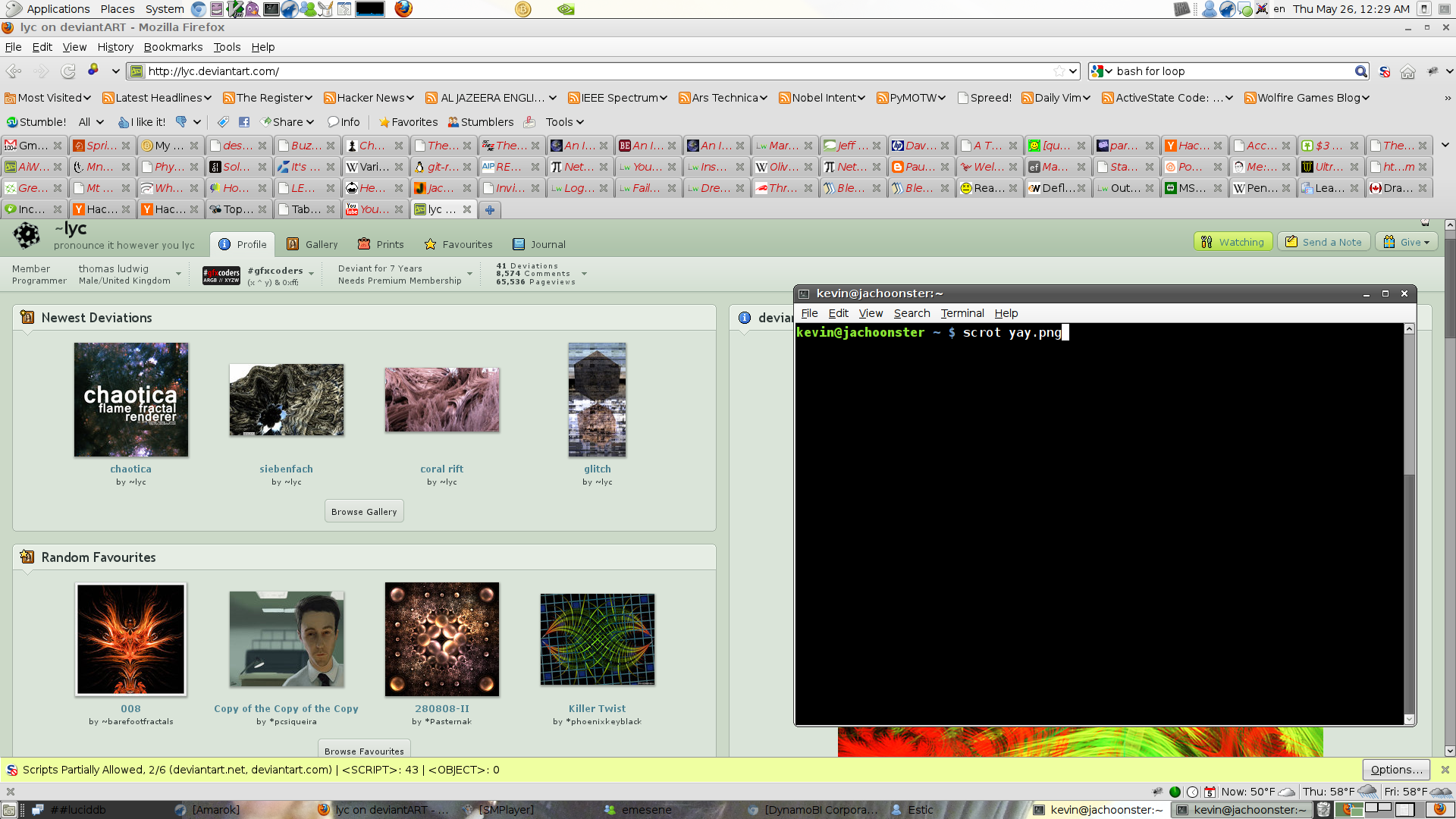Switch to the Favourites tab
1456x819 pixels.
[458, 244]
